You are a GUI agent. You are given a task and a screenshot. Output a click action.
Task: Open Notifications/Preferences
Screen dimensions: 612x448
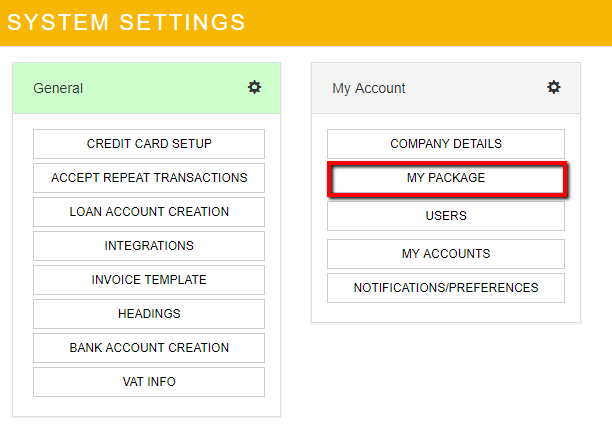tap(446, 288)
